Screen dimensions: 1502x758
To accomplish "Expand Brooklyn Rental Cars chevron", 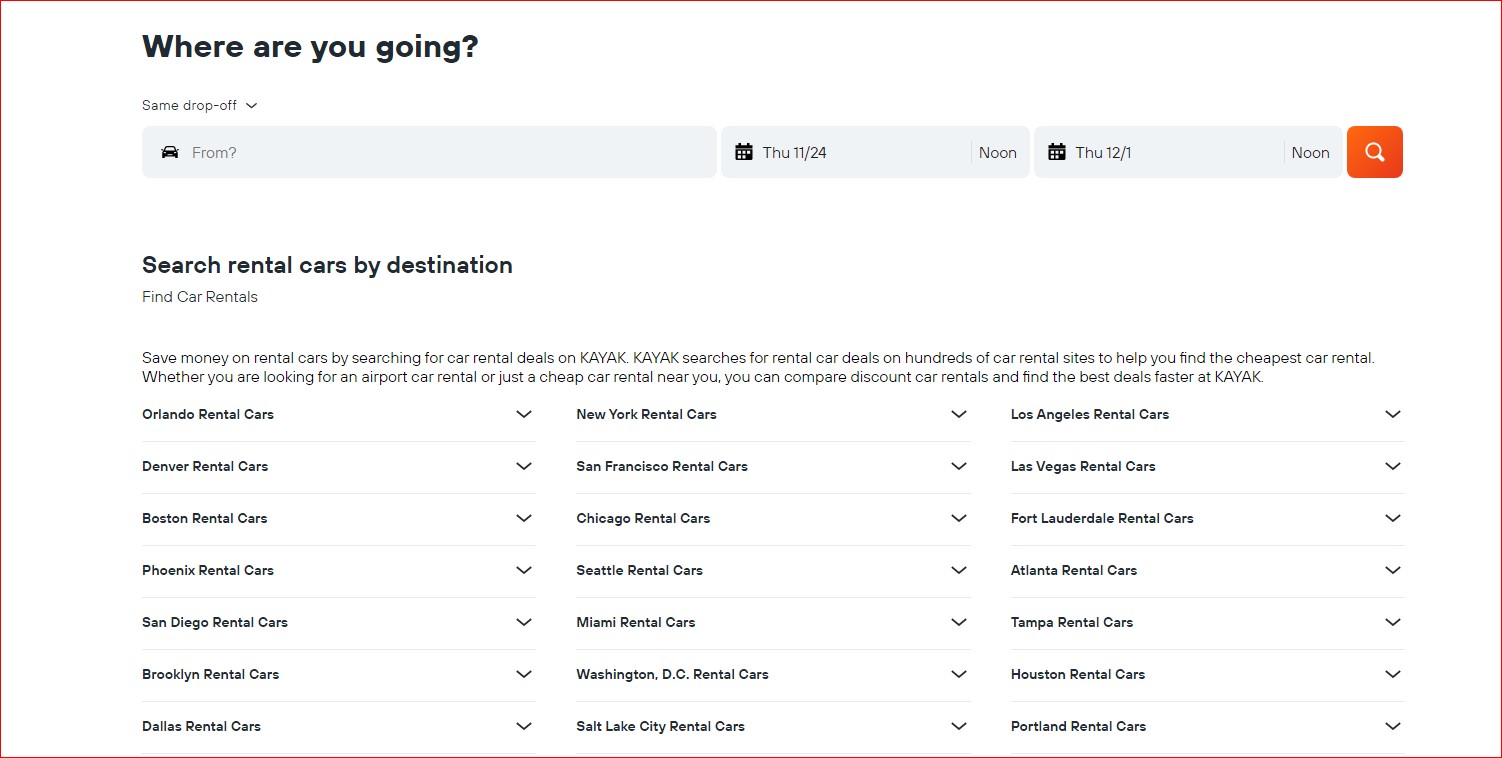I will coord(524,674).
